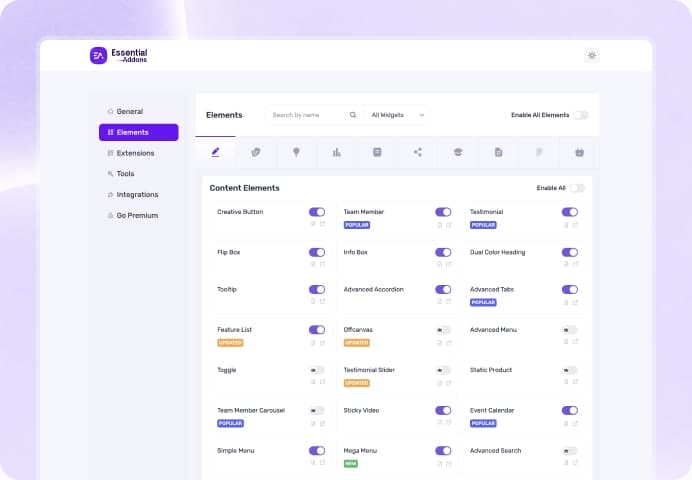The width and height of the screenshot is (692, 480).
Task: Click the POPULAR badge under Team Member
Action: tap(357, 225)
